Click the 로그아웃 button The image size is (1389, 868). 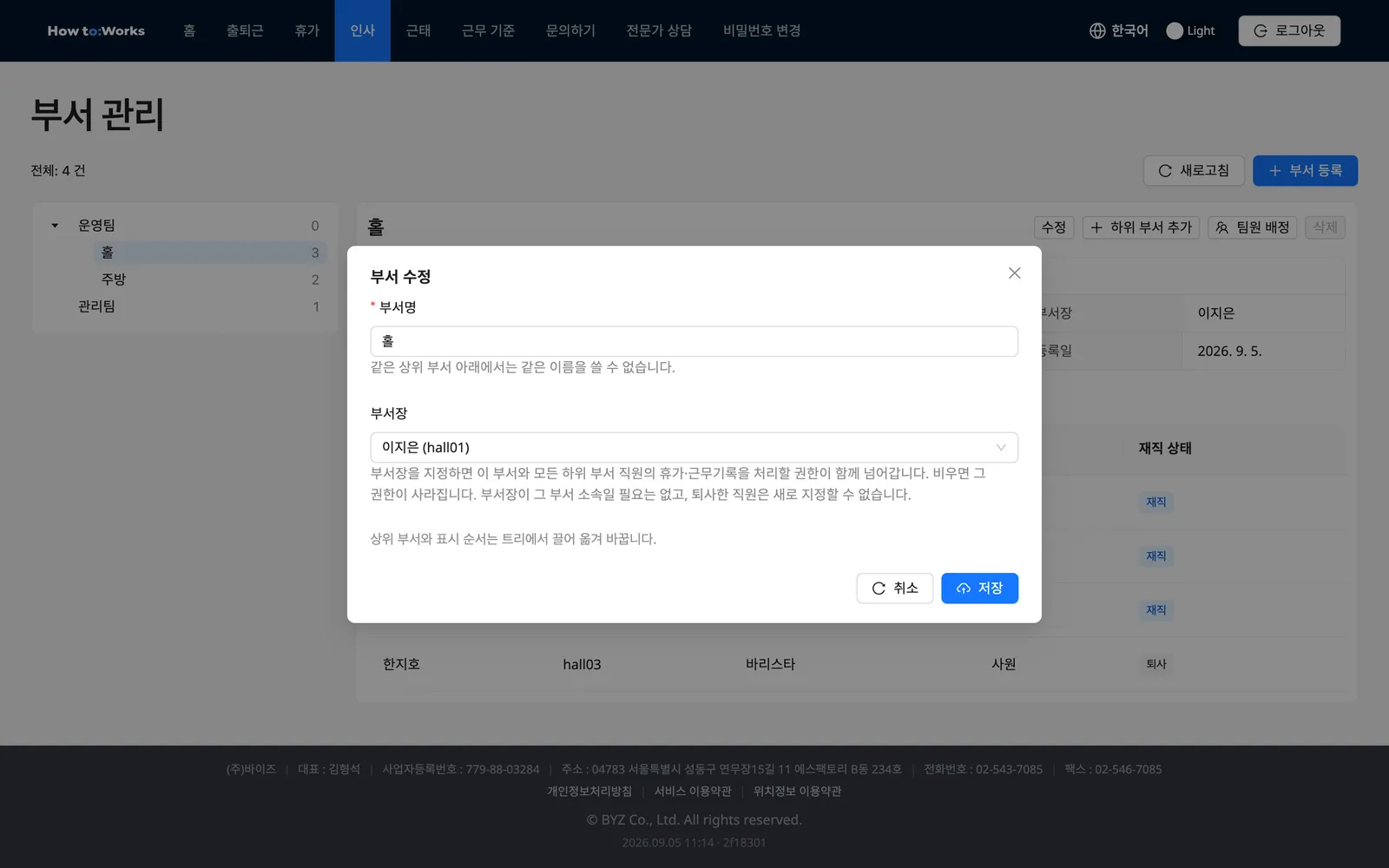click(1289, 30)
